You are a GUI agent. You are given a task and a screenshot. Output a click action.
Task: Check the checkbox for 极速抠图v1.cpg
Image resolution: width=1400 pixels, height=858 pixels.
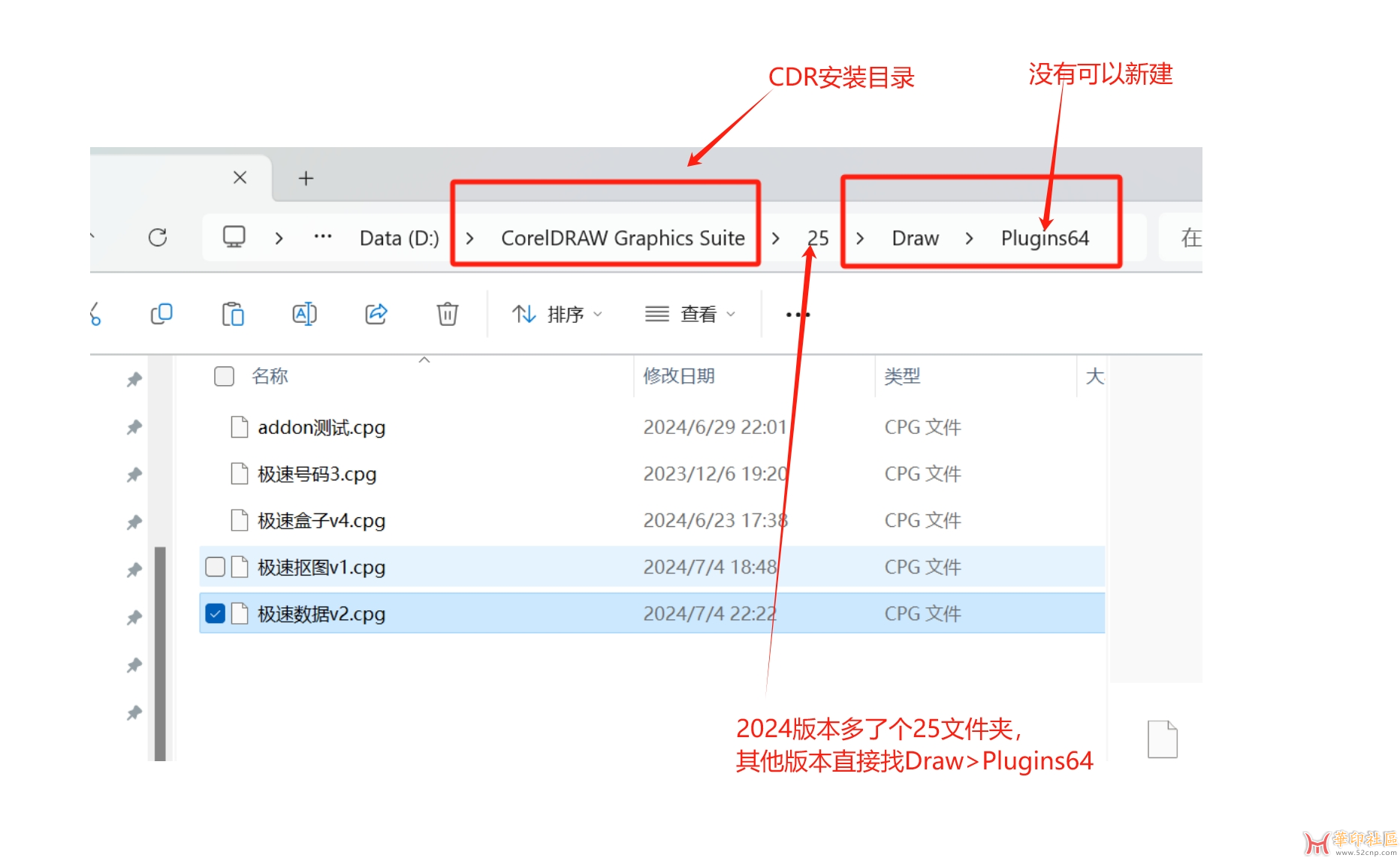click(x=215, y=567)
